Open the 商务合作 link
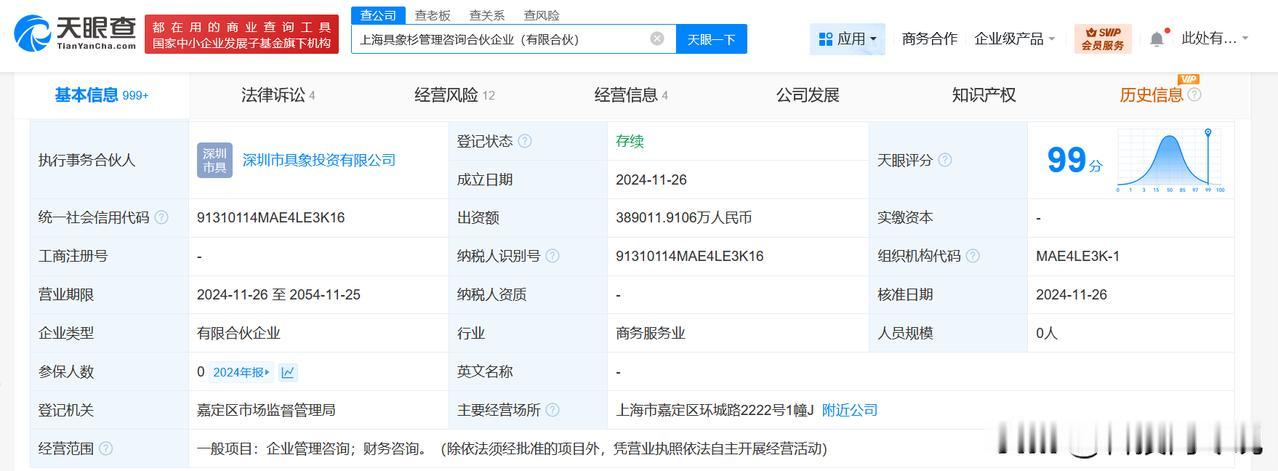The width and height of the screenshot is (1278, 471). [x=929, y=39]
